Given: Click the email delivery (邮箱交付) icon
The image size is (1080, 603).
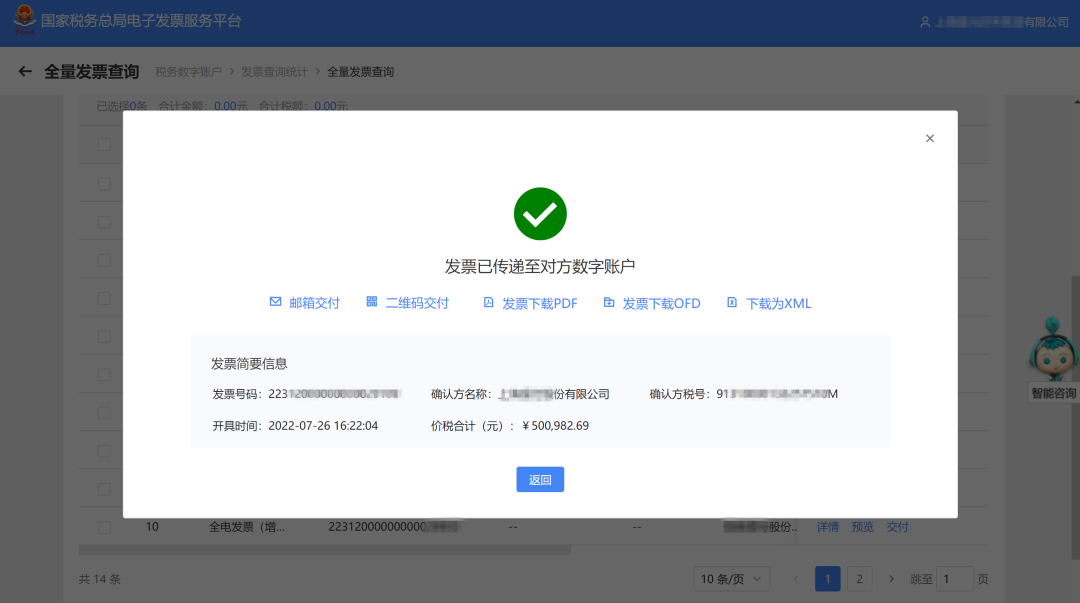Looking at the screenshot, I should pyautogui.click(x=274, y=302).
